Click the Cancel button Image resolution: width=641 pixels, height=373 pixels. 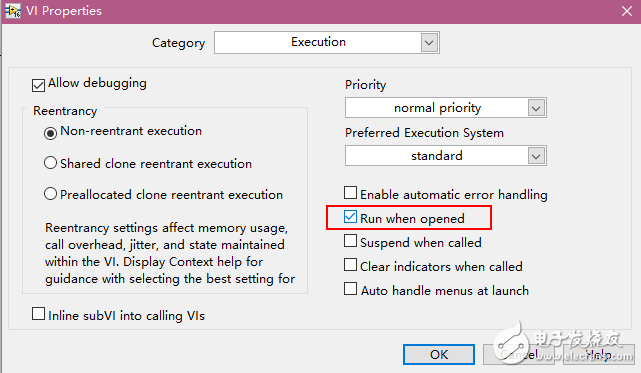(x=519, y=354)
